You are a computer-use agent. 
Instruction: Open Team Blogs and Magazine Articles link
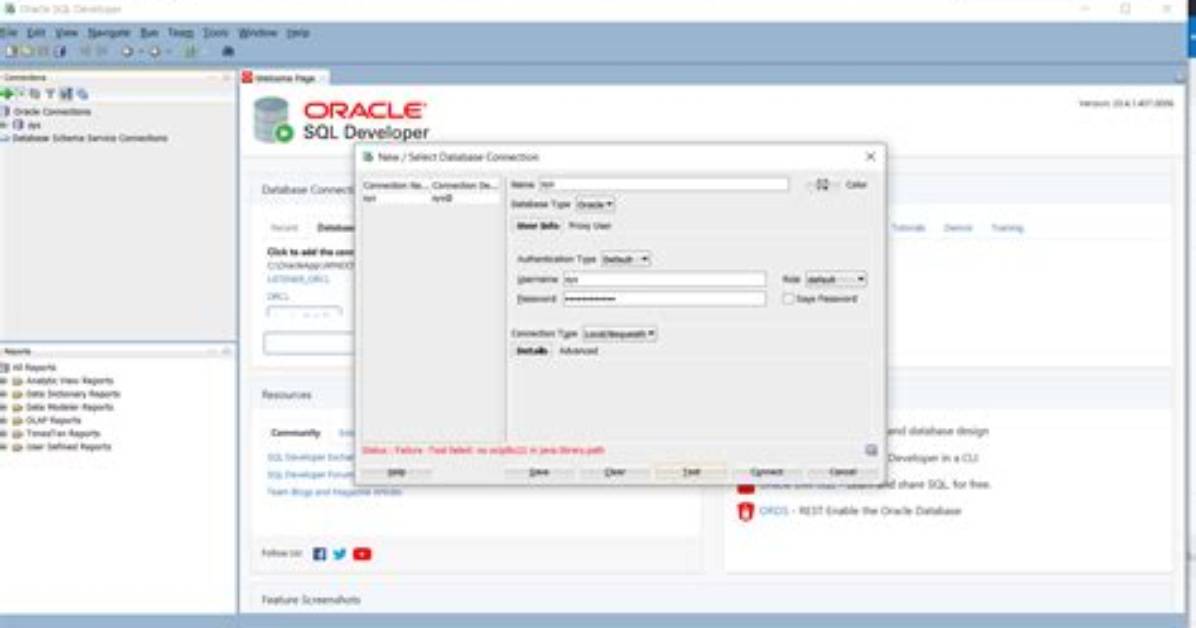pyautogui.click(x=334, y=492)
